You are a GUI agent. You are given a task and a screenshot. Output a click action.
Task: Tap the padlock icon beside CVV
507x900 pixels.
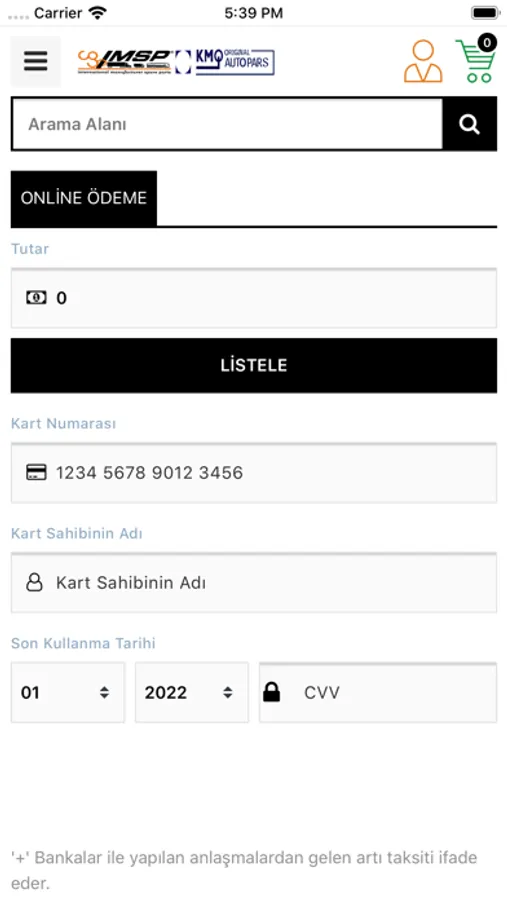[x=272, y=692]
